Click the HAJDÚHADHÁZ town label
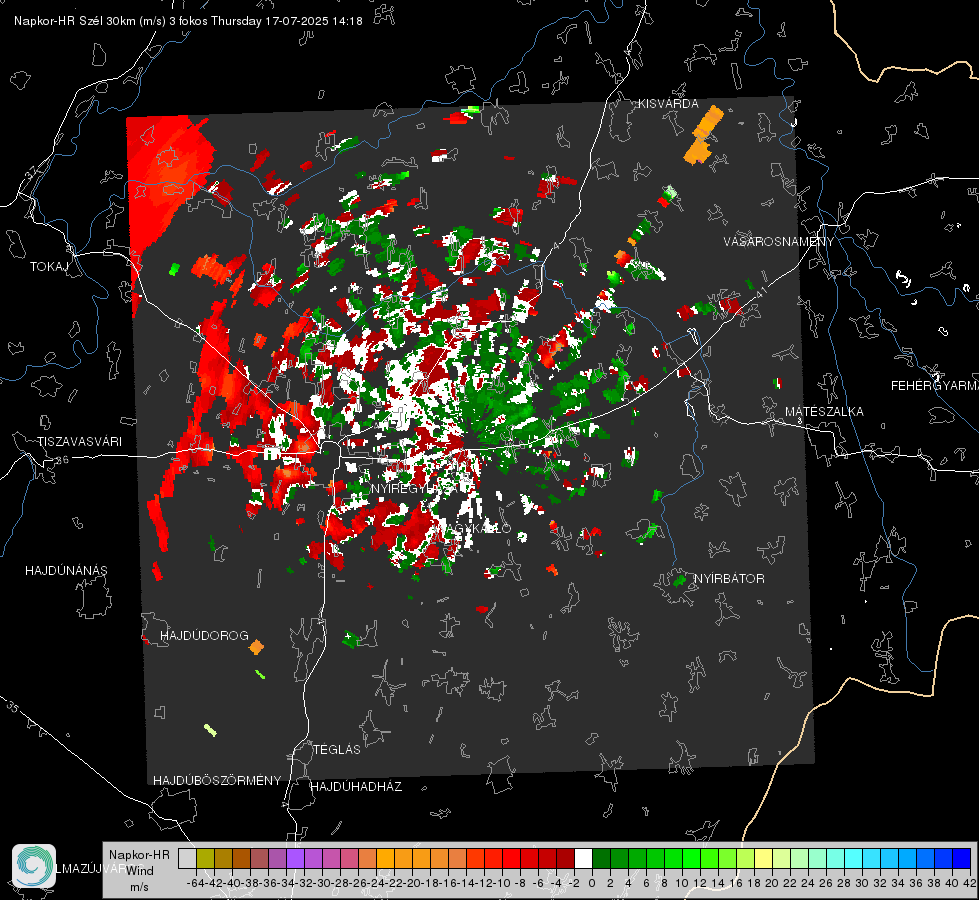Image resolution: width=979 pixels, height=900 pixels. coord(356,787)
